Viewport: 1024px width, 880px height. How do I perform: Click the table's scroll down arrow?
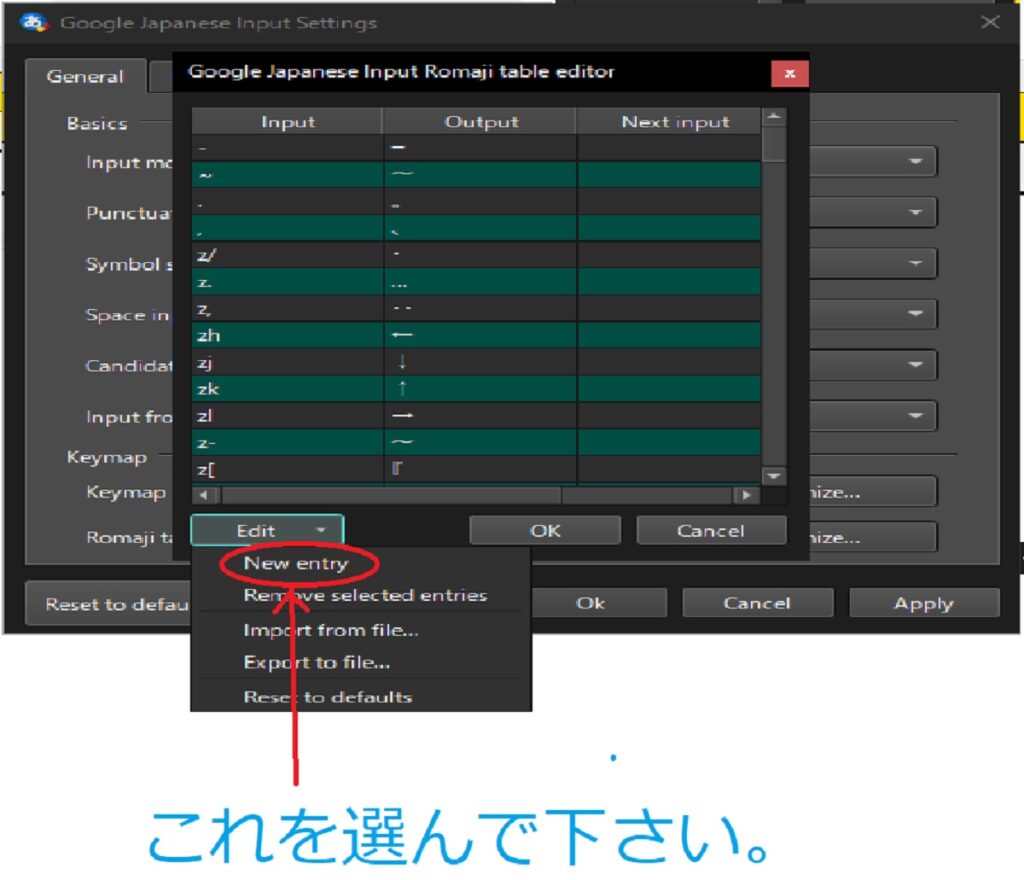pyautogui.click(x=774, y=476)
